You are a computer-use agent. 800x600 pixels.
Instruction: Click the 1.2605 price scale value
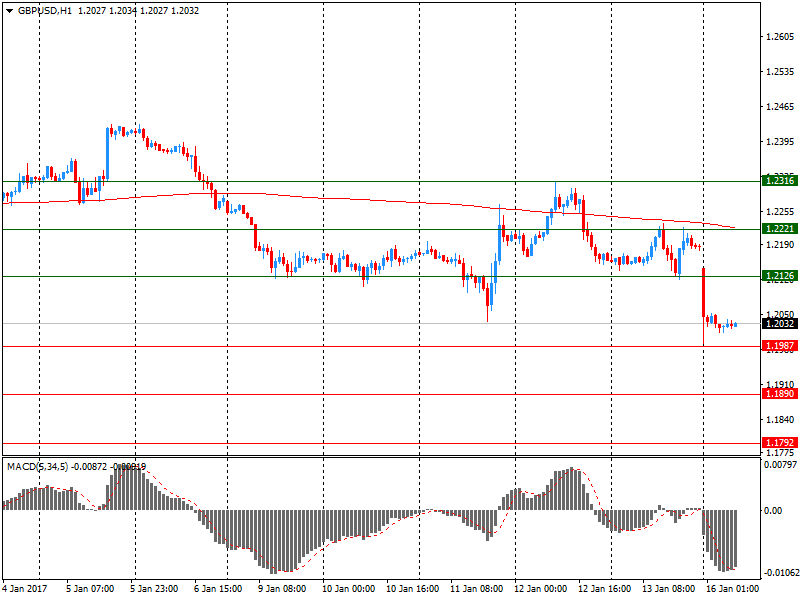tap(780, 37)
